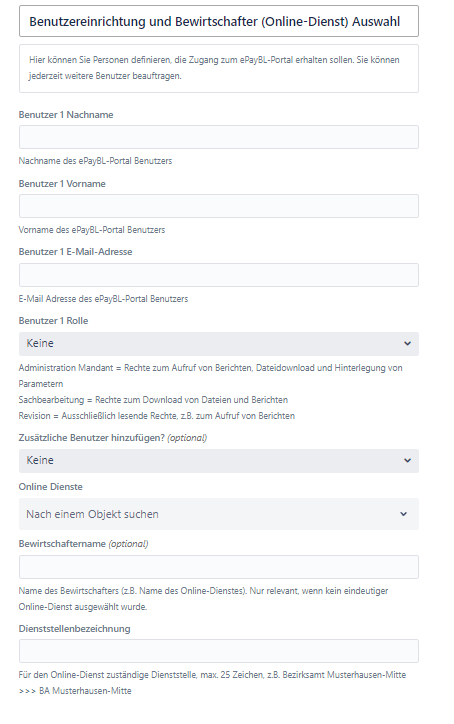
Task: Select the Benutzer 1 E-Mail-Adresse field
Action: 218,275
